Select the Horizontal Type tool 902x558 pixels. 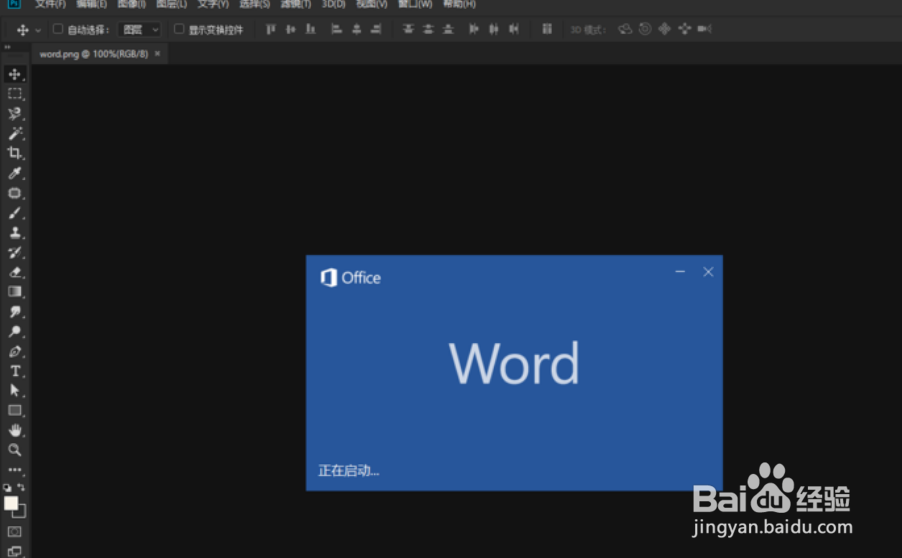click(15, 371)
